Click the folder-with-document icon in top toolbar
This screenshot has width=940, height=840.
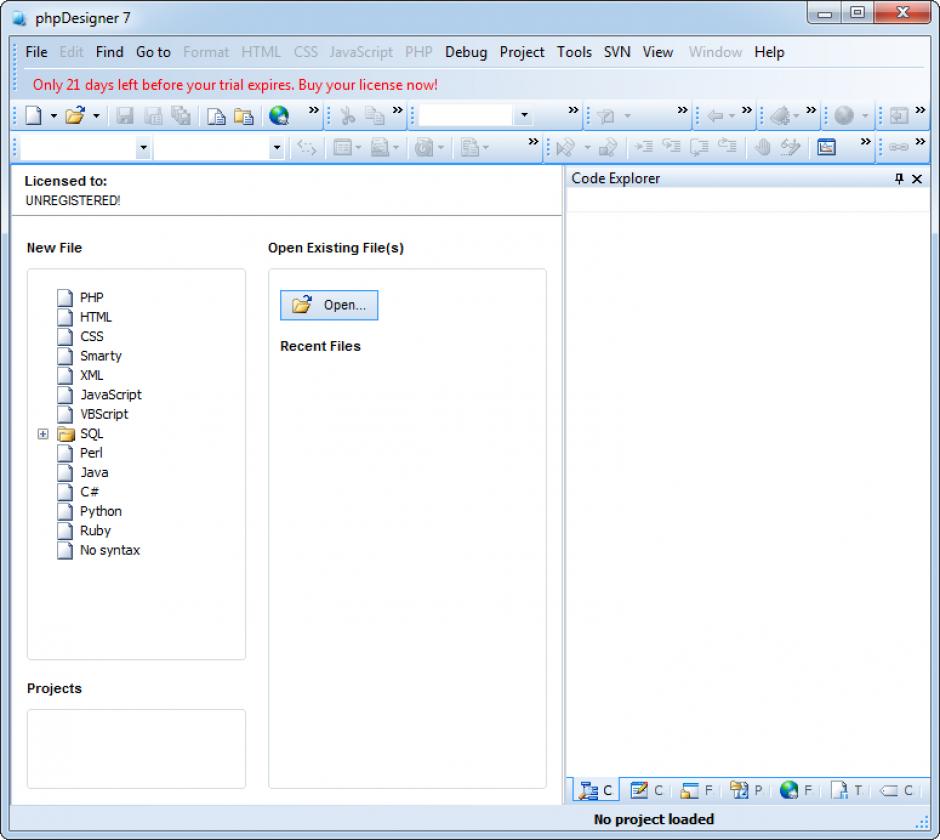coord(243,116)
